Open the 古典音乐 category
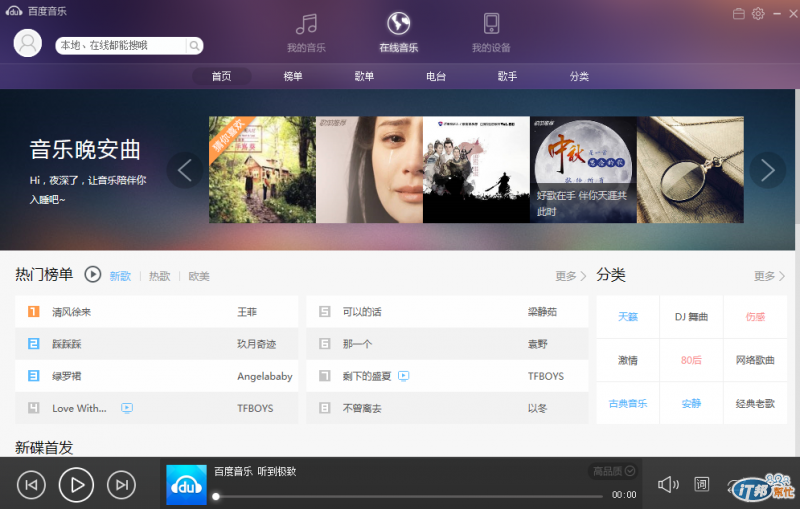 click(x=628, y=403)
